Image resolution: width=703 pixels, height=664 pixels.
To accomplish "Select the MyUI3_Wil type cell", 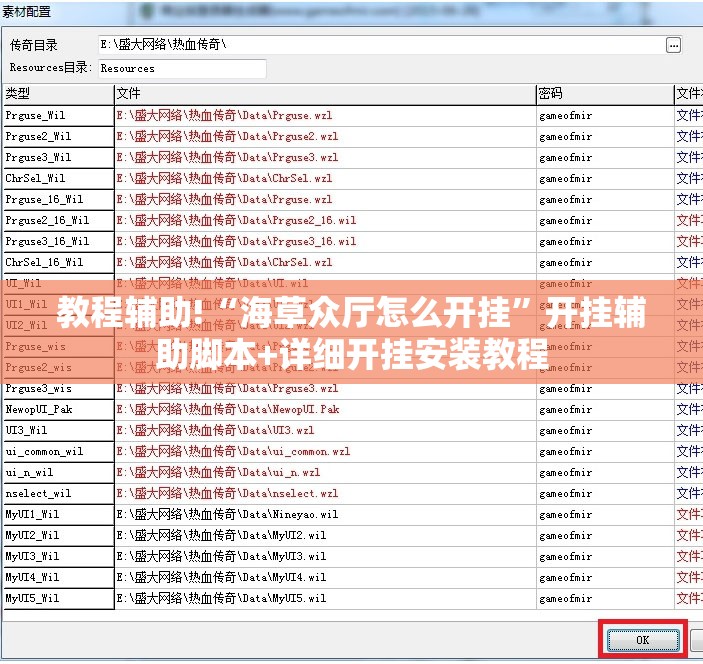I will (58, 557).
